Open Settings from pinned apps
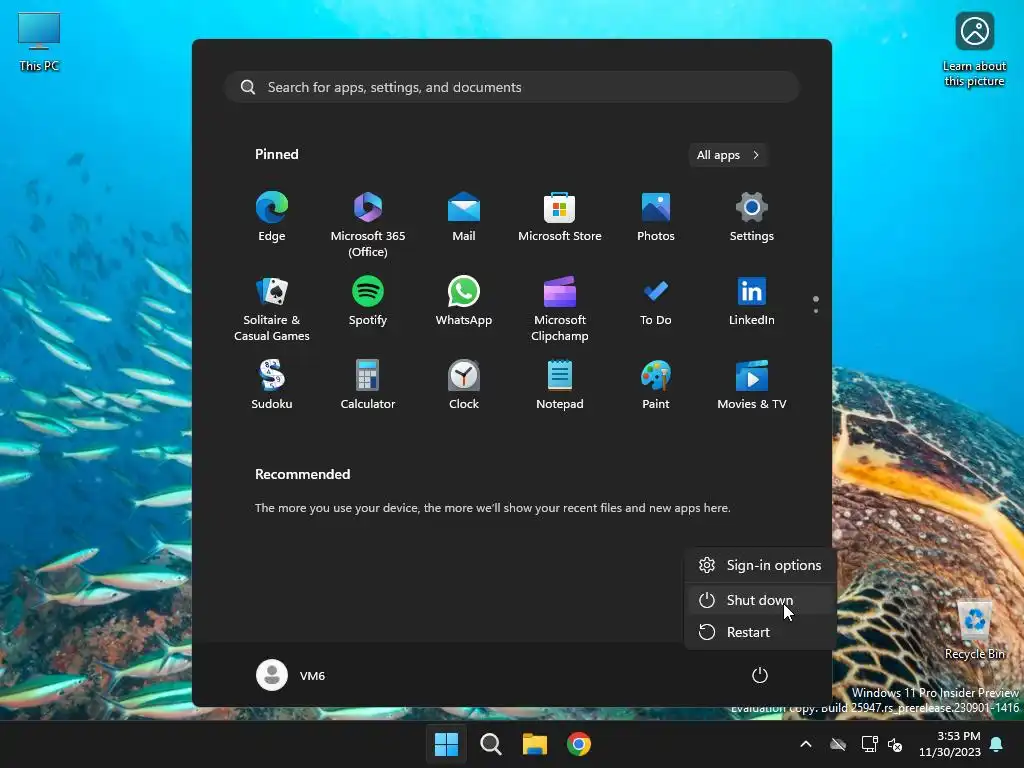The image size is (1024, 768). click(x=752, y=217)
